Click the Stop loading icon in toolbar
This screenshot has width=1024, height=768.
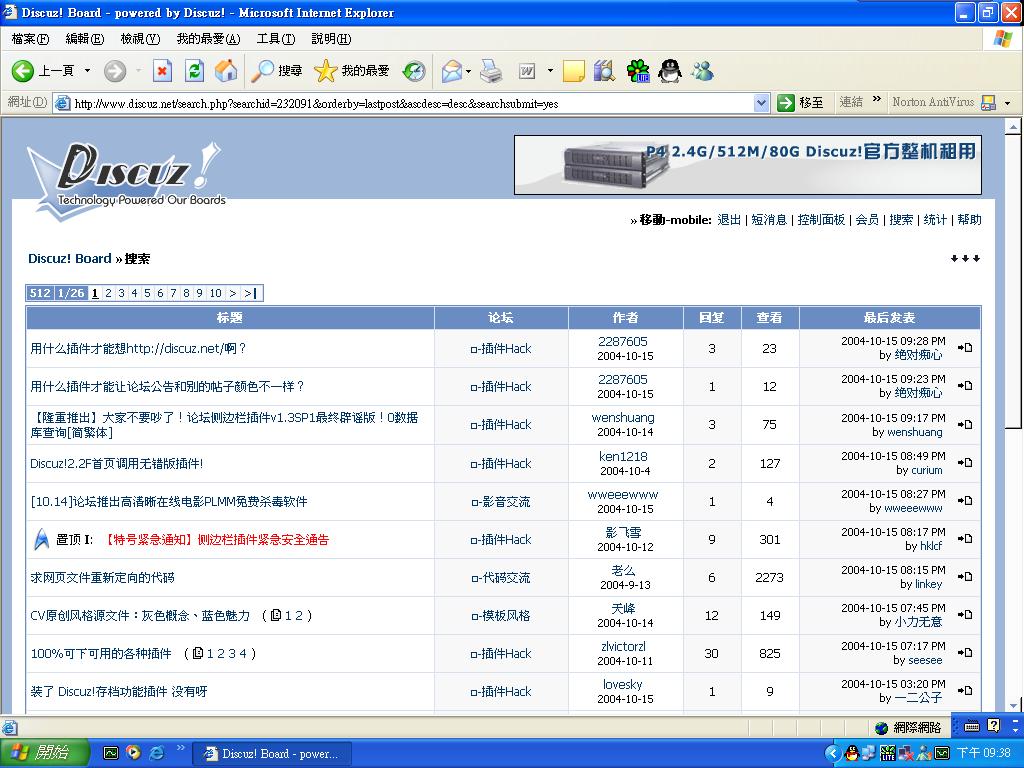point(162,71)
